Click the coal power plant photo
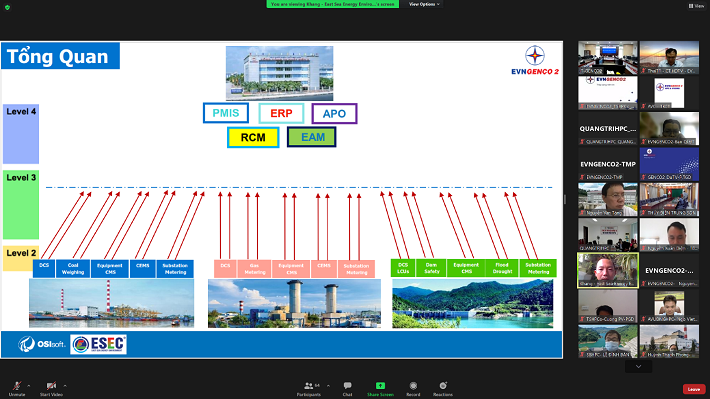The image size is (710, 399). [111, 303]
